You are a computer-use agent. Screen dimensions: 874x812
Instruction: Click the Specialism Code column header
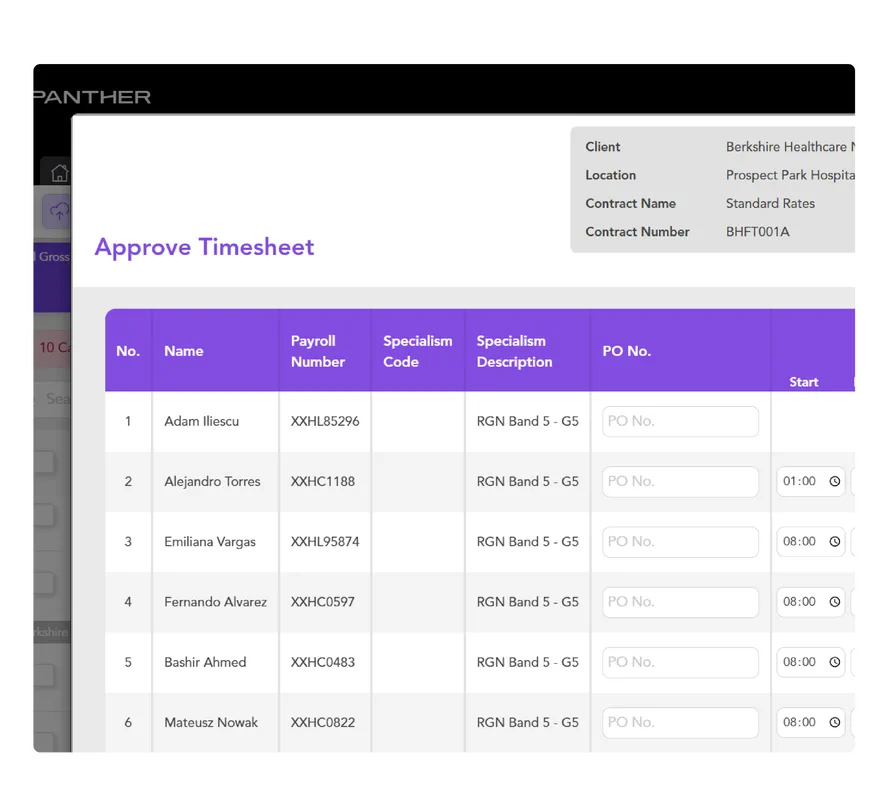click(417, 351)
